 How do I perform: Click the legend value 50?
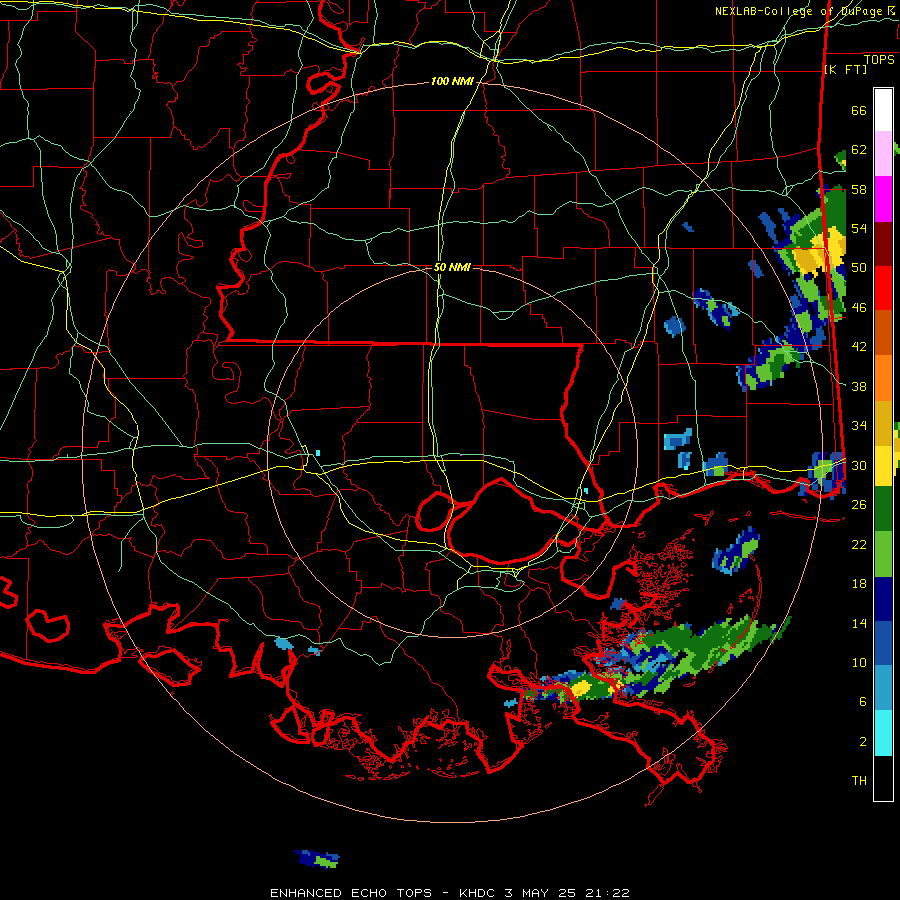click(859, 268)
